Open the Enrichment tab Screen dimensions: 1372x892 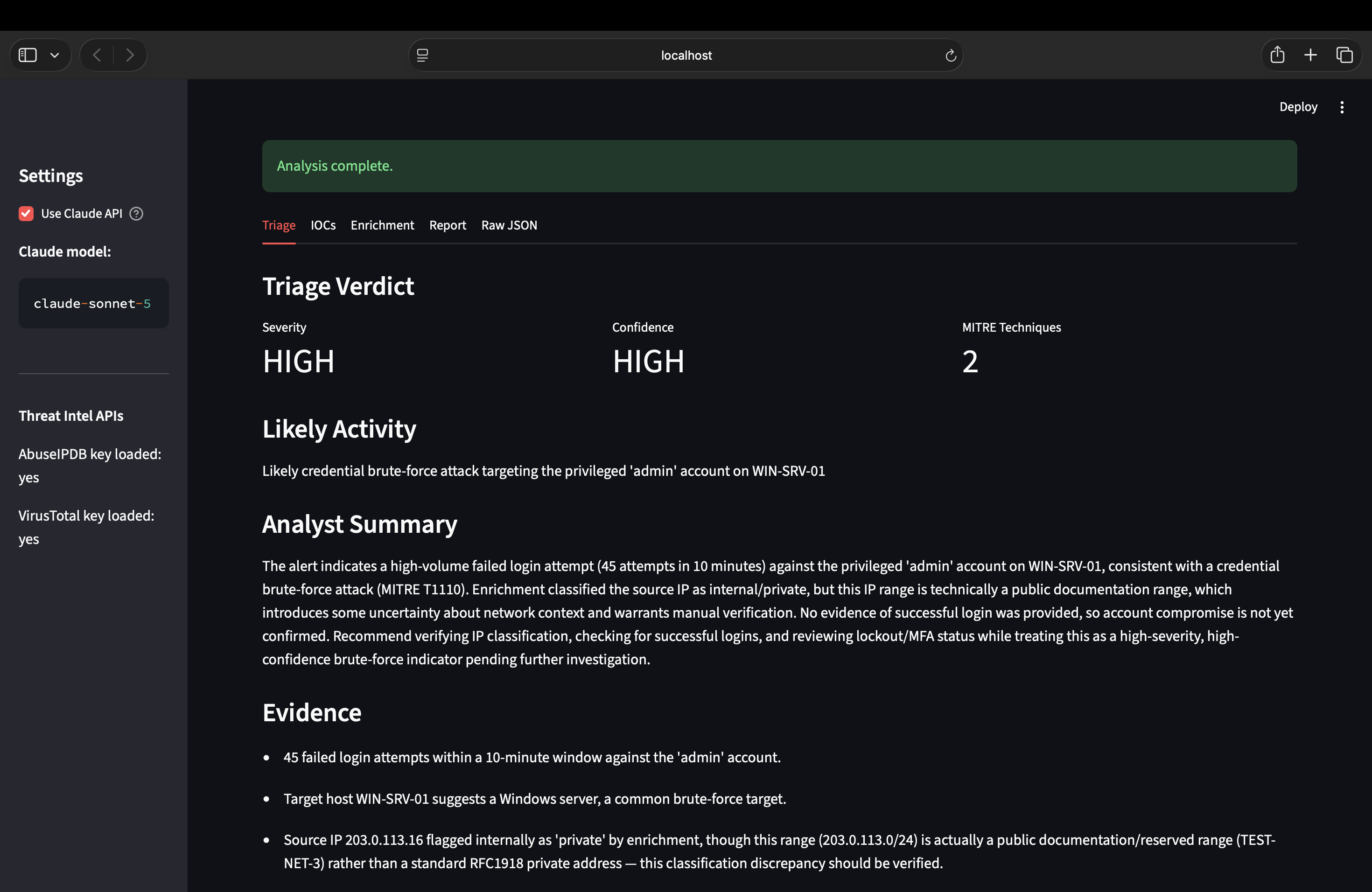tap(382, 225)
